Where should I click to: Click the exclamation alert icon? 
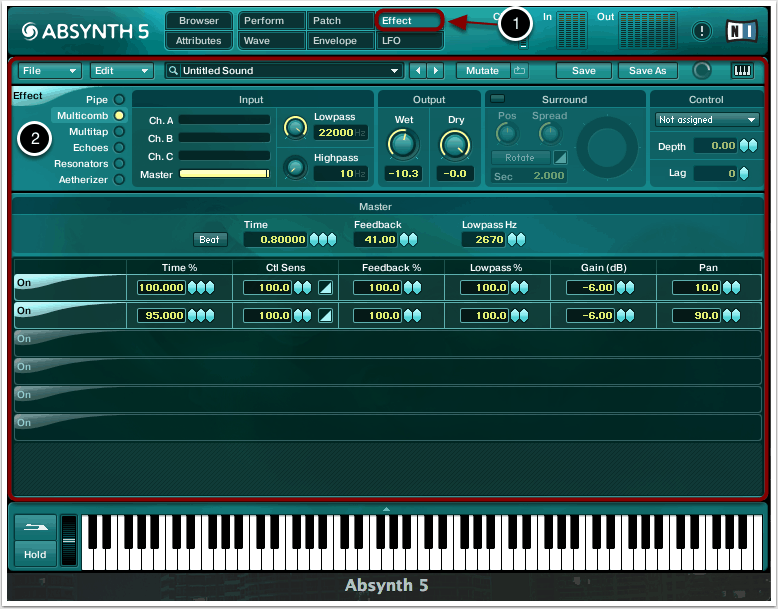(702, 31)
